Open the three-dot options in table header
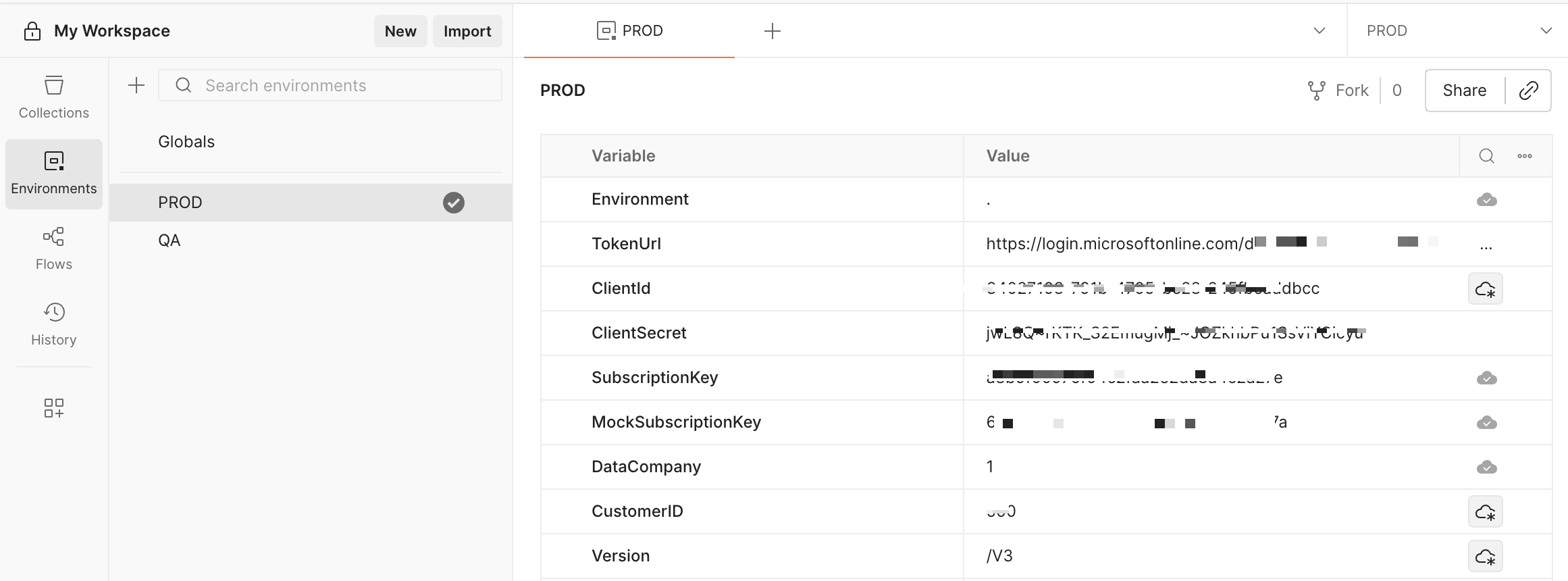Screen dimensions: 1568x581 1524,156
